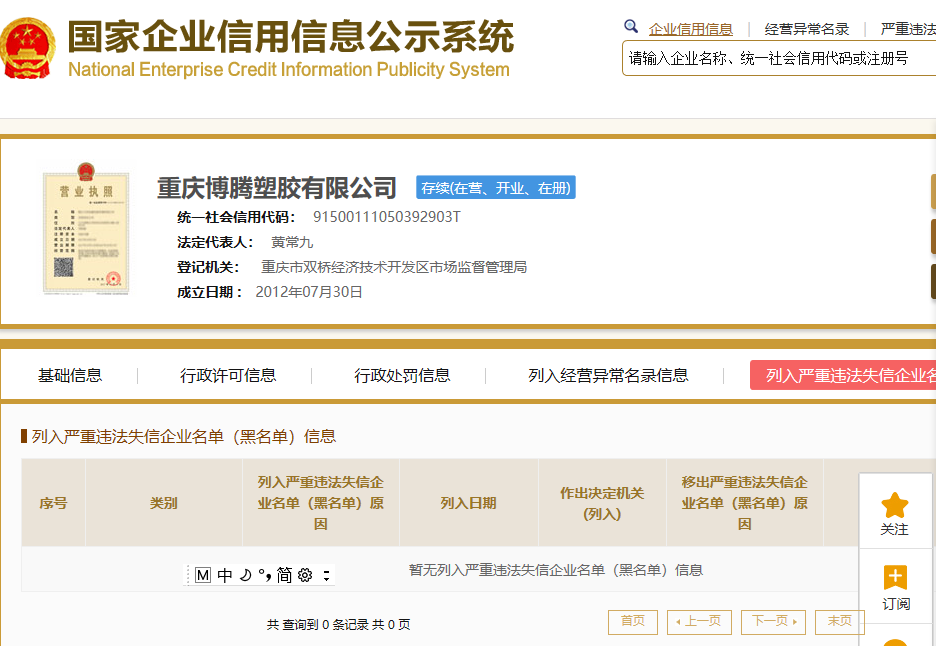
Task: Click the 列入严重违法失信企业名单（黑名单）原因 column header
Action: [x=321, y=503]
